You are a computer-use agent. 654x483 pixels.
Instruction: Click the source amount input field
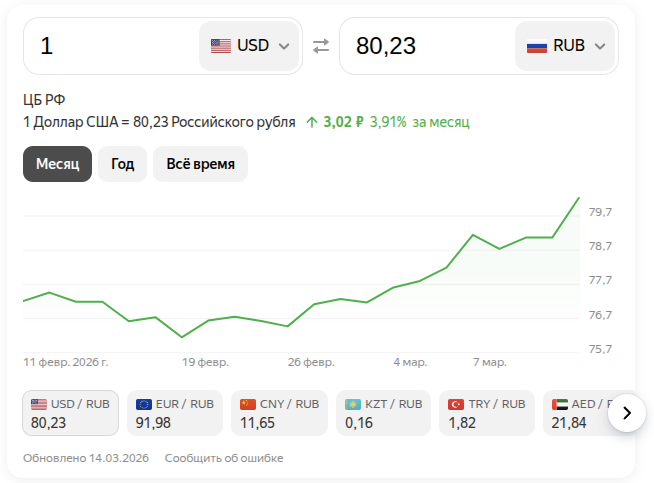coord(110,46)
